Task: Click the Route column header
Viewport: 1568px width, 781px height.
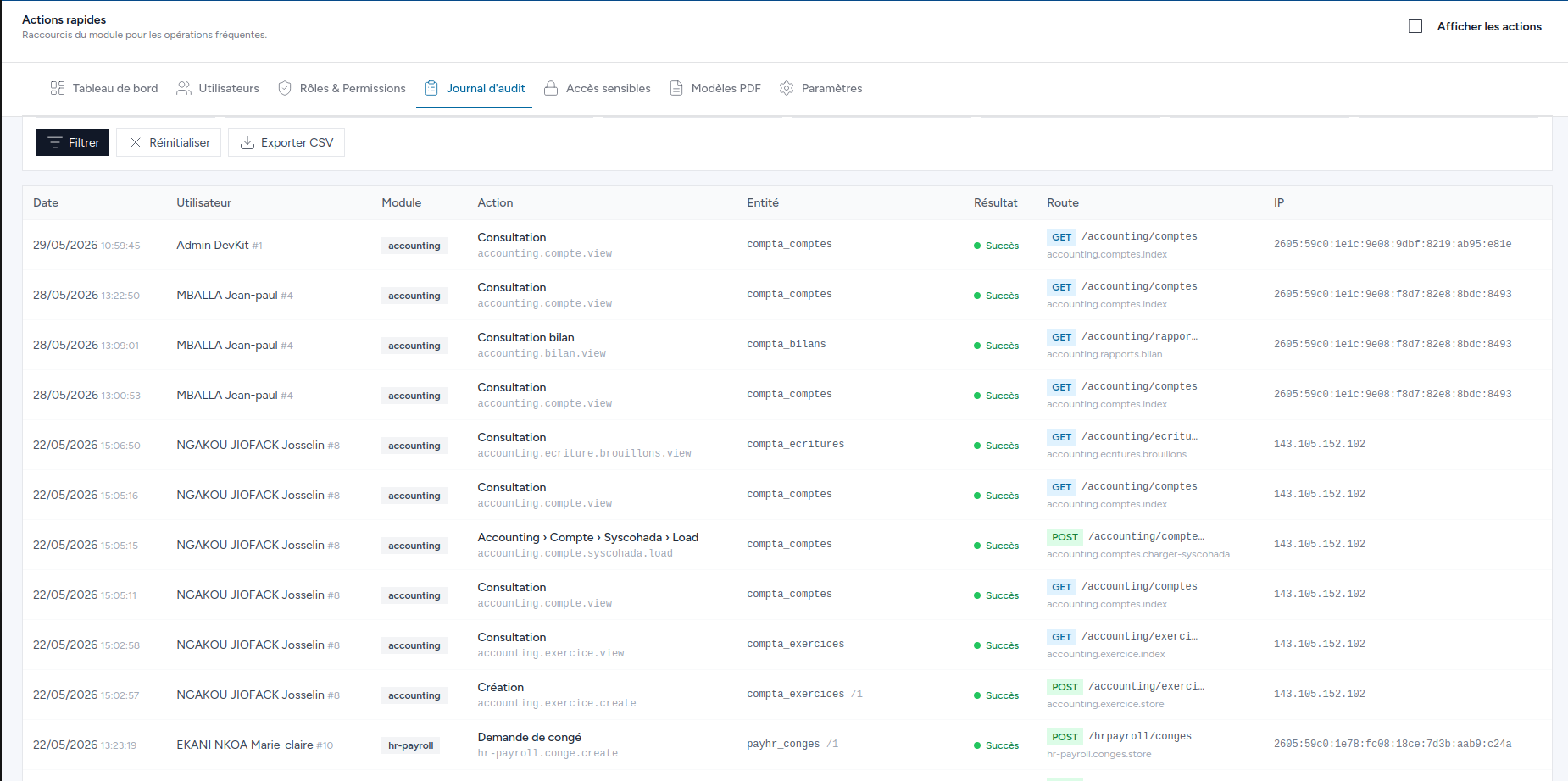Action: [x=1063, y=202]
